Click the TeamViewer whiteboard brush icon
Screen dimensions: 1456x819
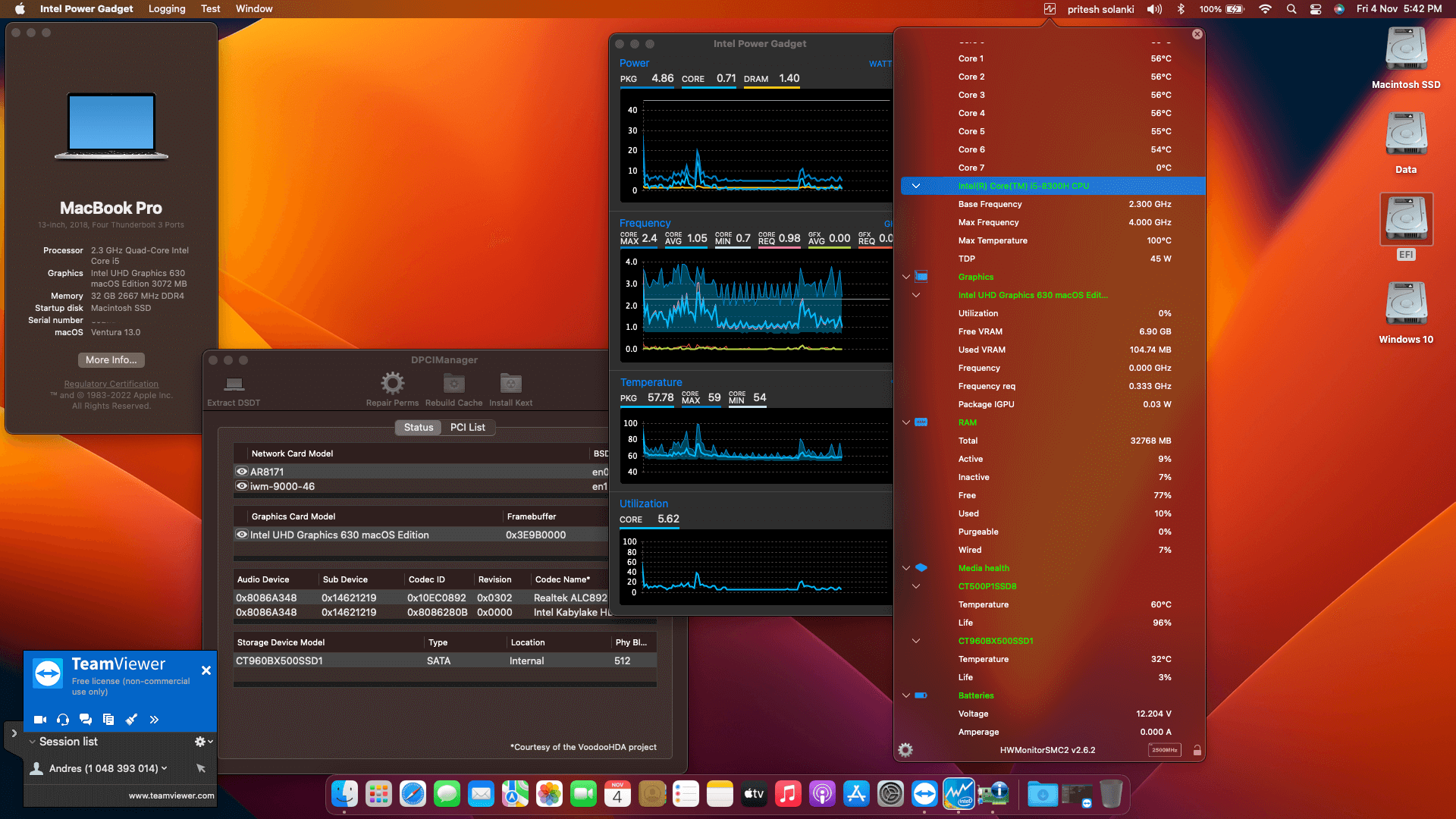tap(131, 720)
